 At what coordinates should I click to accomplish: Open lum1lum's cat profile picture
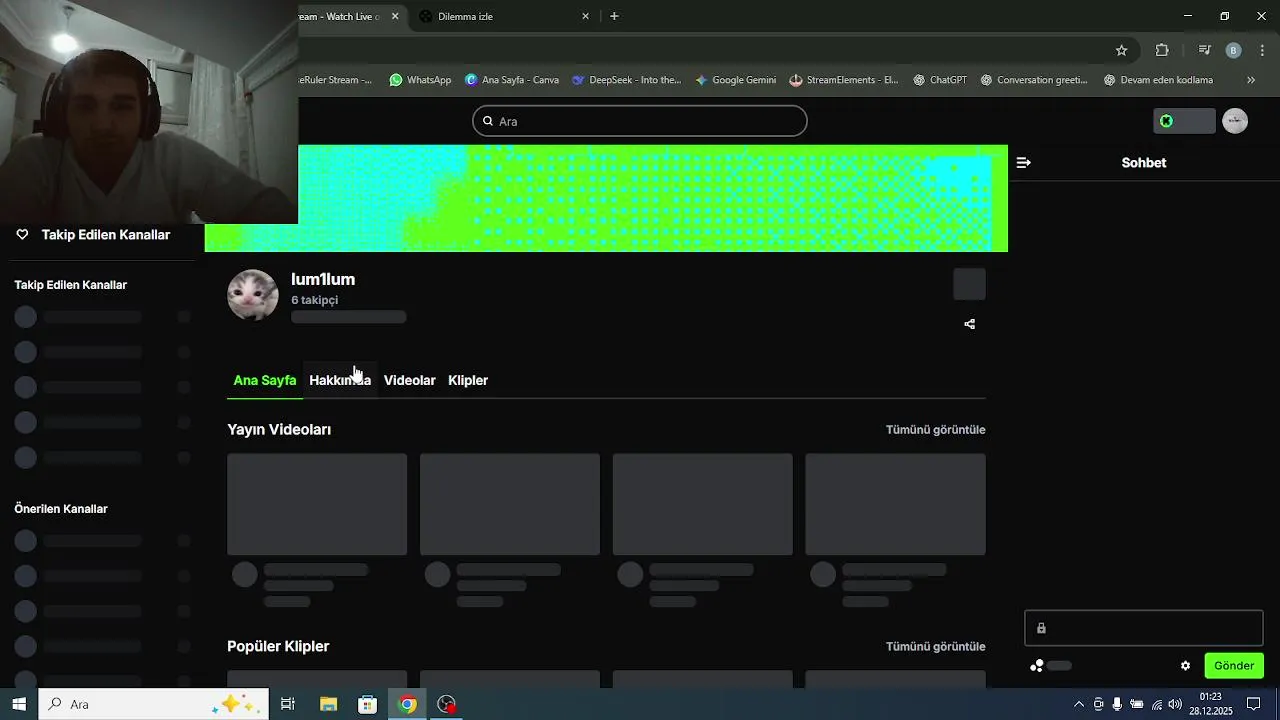click(x=253, y=295)
